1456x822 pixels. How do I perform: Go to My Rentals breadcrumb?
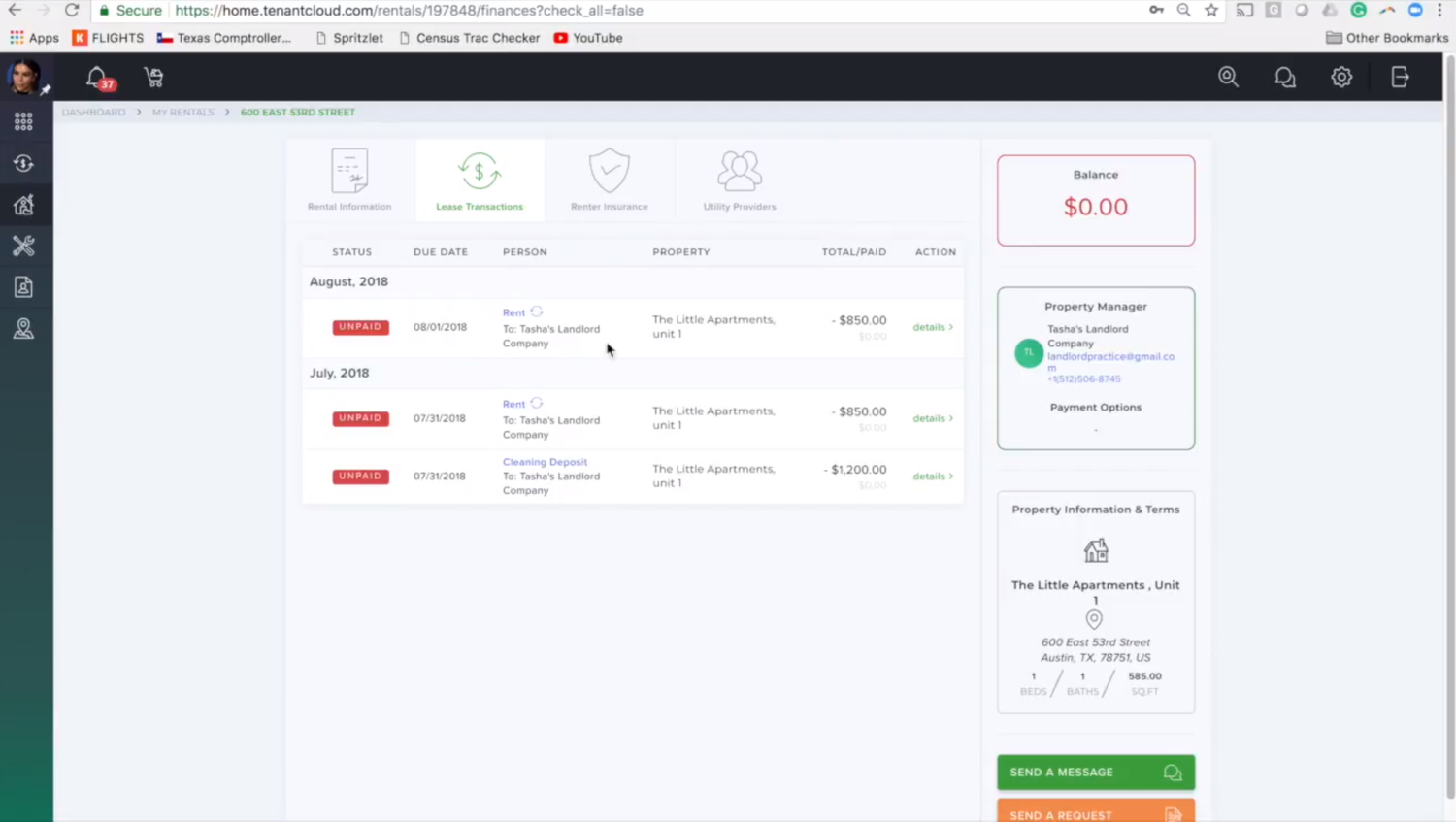(x=182, y=113)
